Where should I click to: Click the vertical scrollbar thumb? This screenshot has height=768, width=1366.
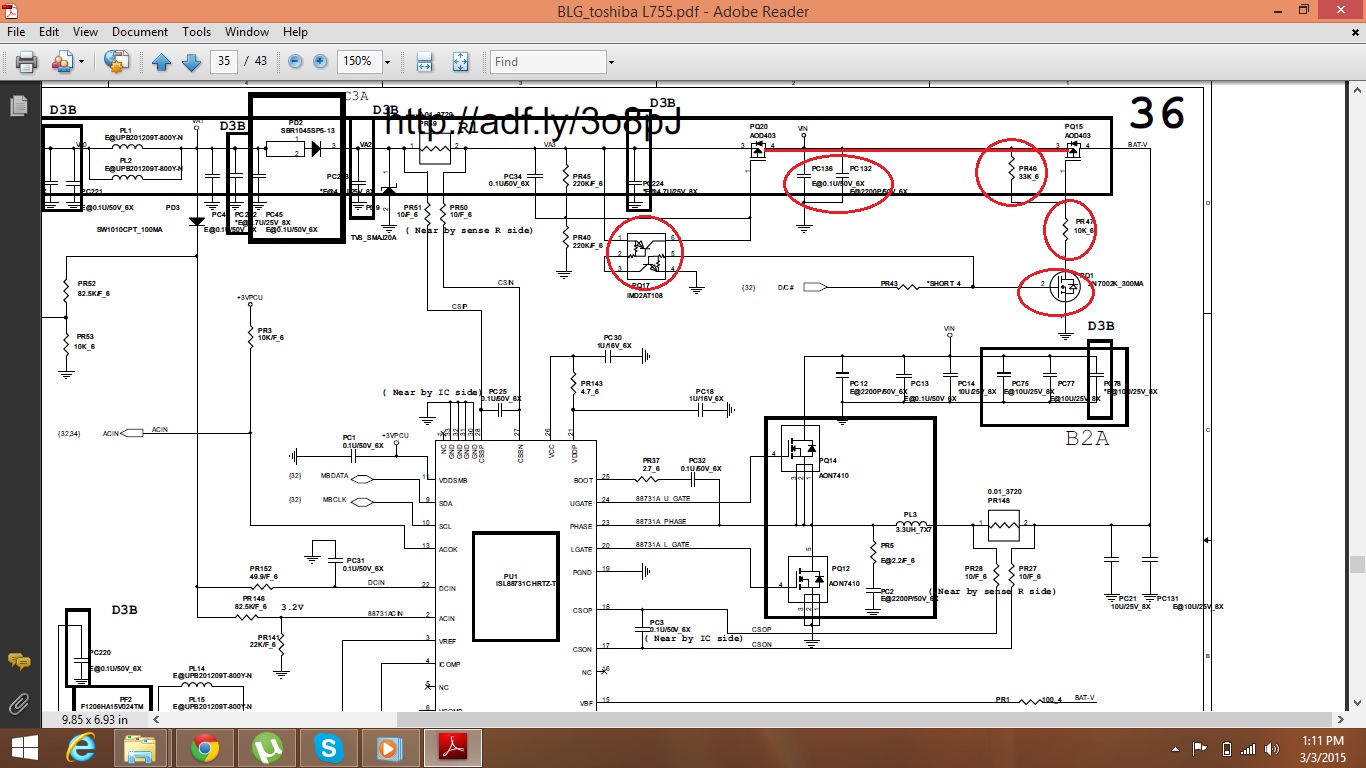pos(1356,565)
